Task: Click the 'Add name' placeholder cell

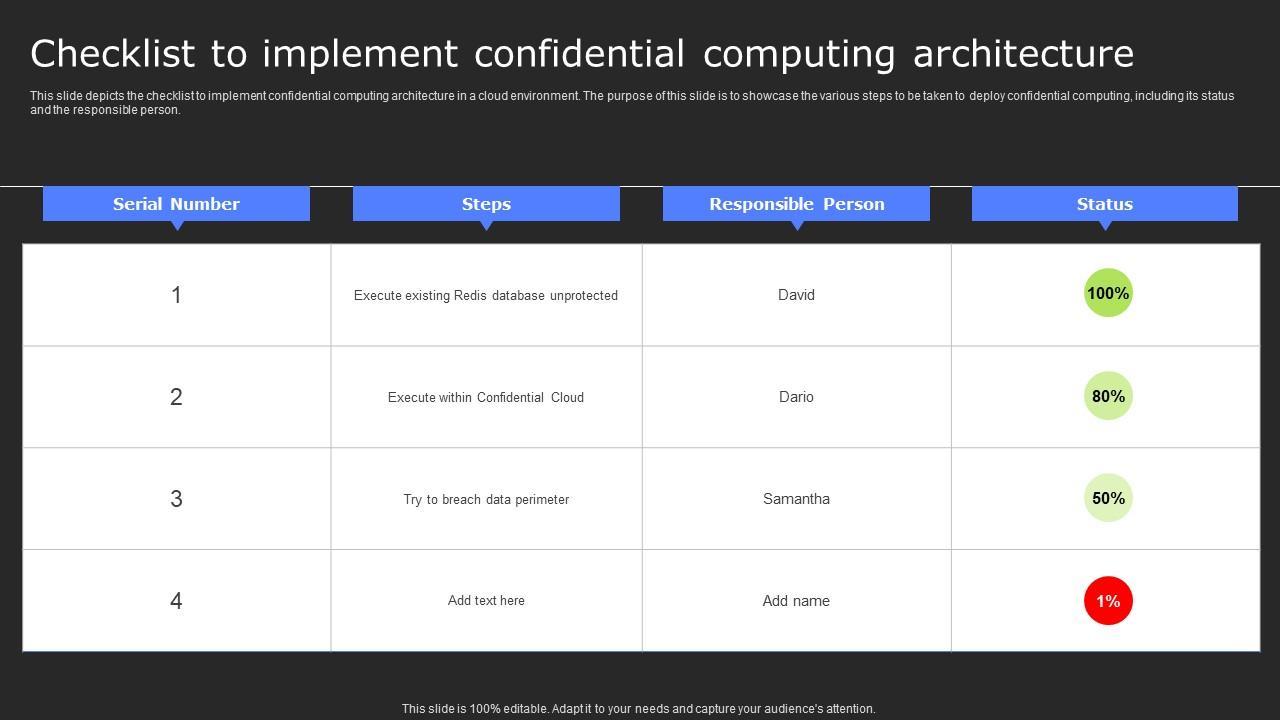Action: point(796,601)
